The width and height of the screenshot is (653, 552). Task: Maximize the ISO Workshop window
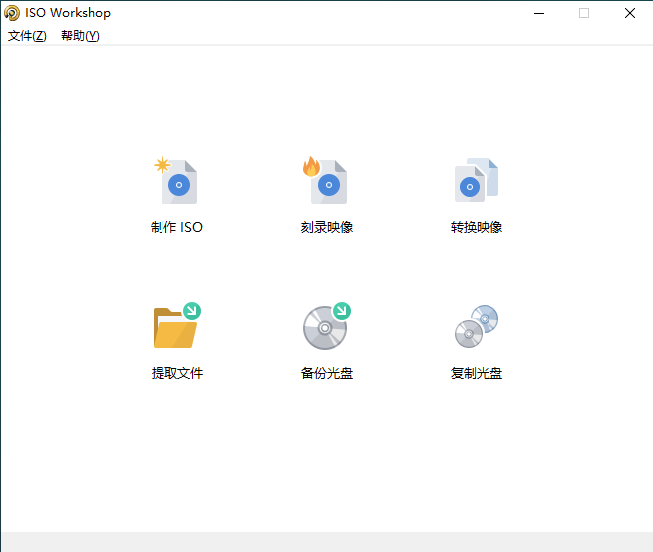584,13
